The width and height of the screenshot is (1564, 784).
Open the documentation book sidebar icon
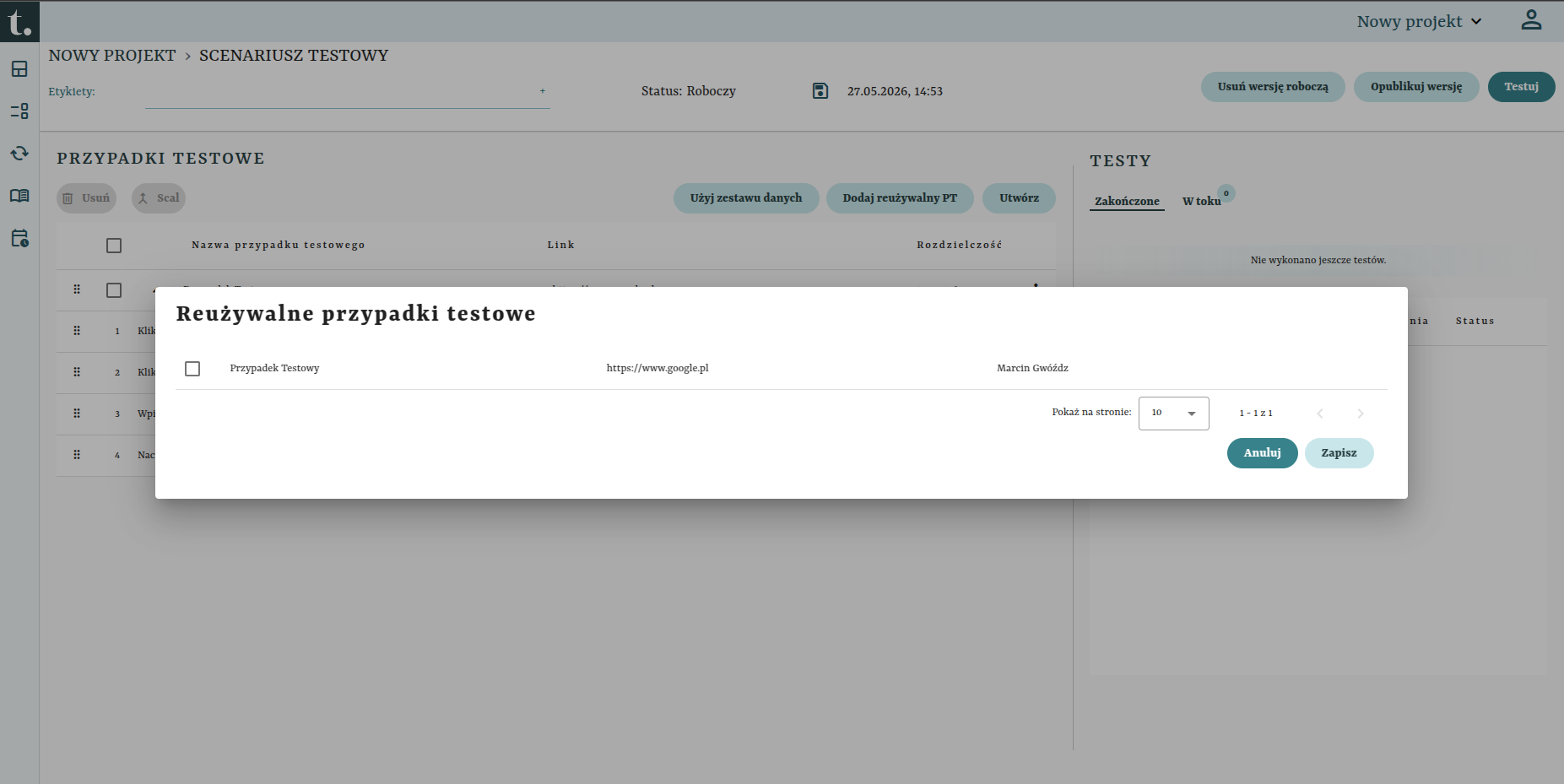point(19,196)
